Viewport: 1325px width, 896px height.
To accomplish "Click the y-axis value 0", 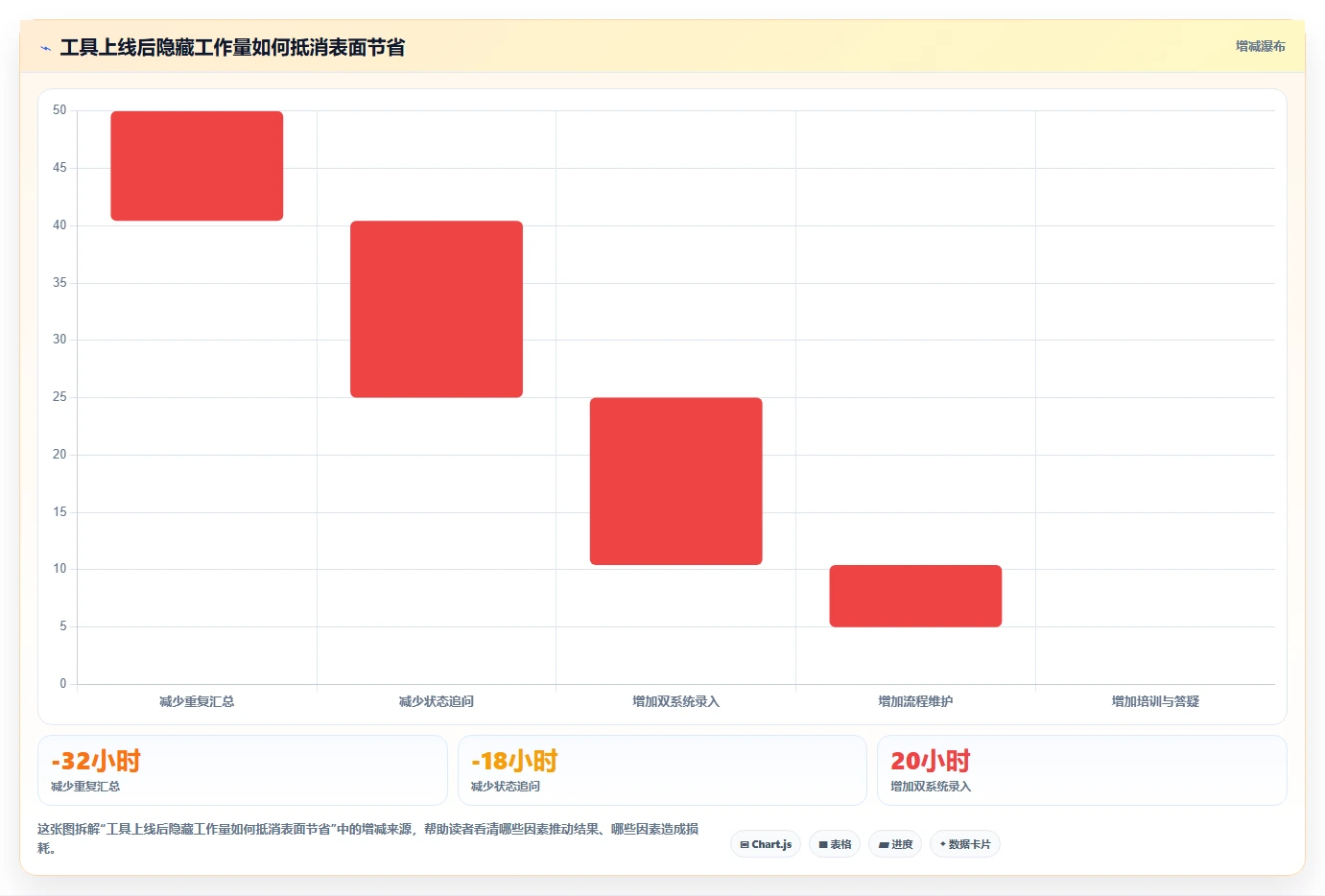I will pos(63,684).
